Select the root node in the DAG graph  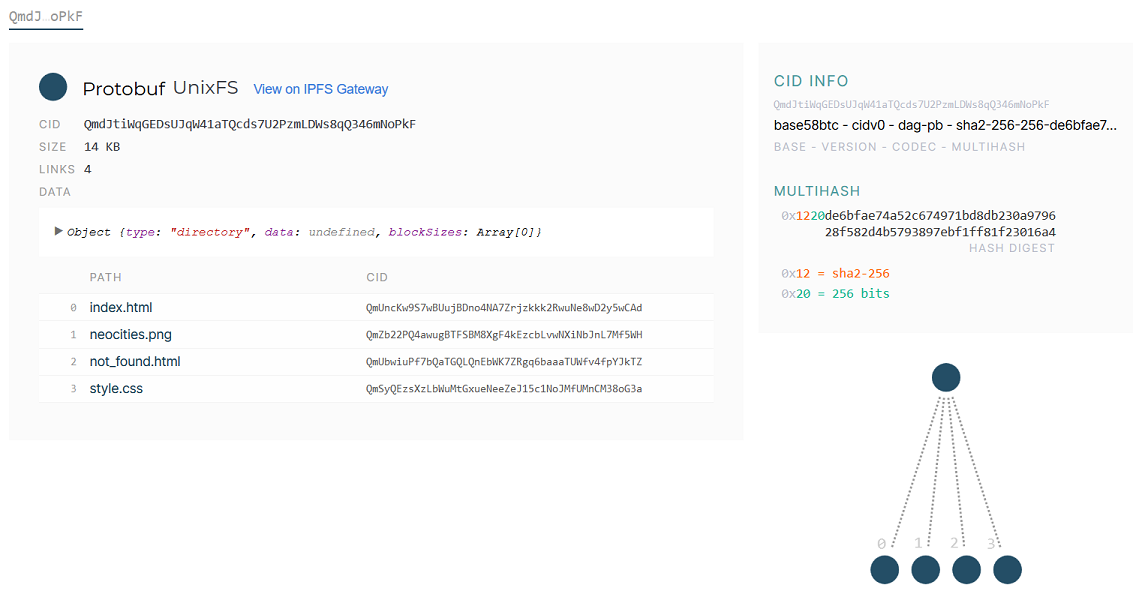[946, 377]
